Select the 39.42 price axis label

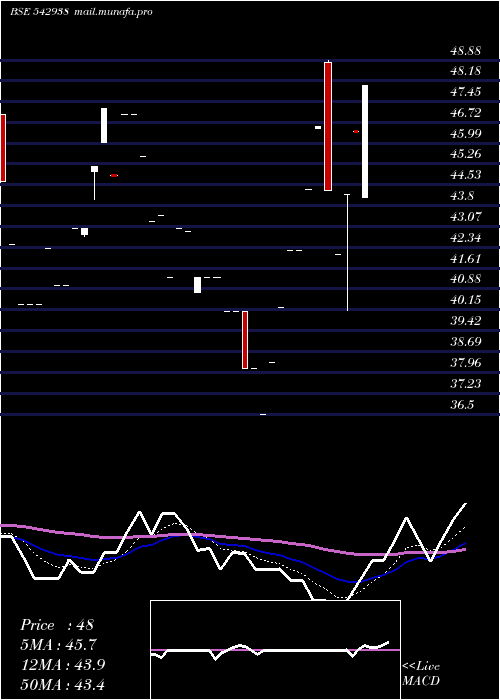(466, 321)
